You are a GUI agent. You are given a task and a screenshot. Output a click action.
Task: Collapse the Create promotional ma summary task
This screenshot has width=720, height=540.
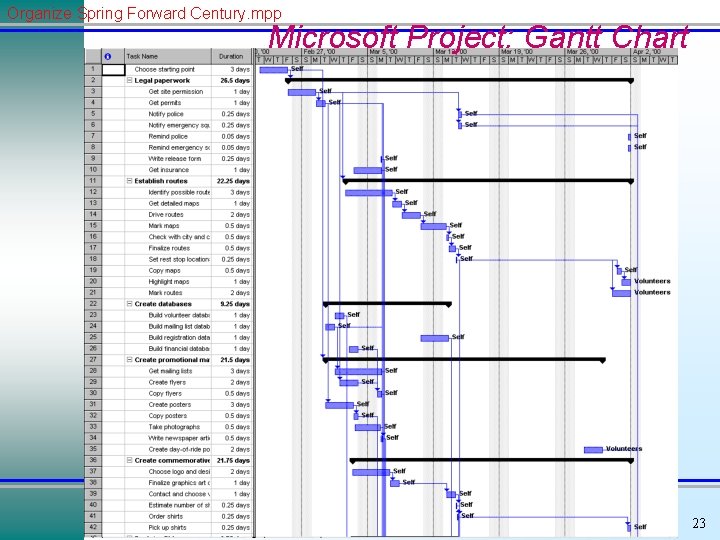point(129,360)
